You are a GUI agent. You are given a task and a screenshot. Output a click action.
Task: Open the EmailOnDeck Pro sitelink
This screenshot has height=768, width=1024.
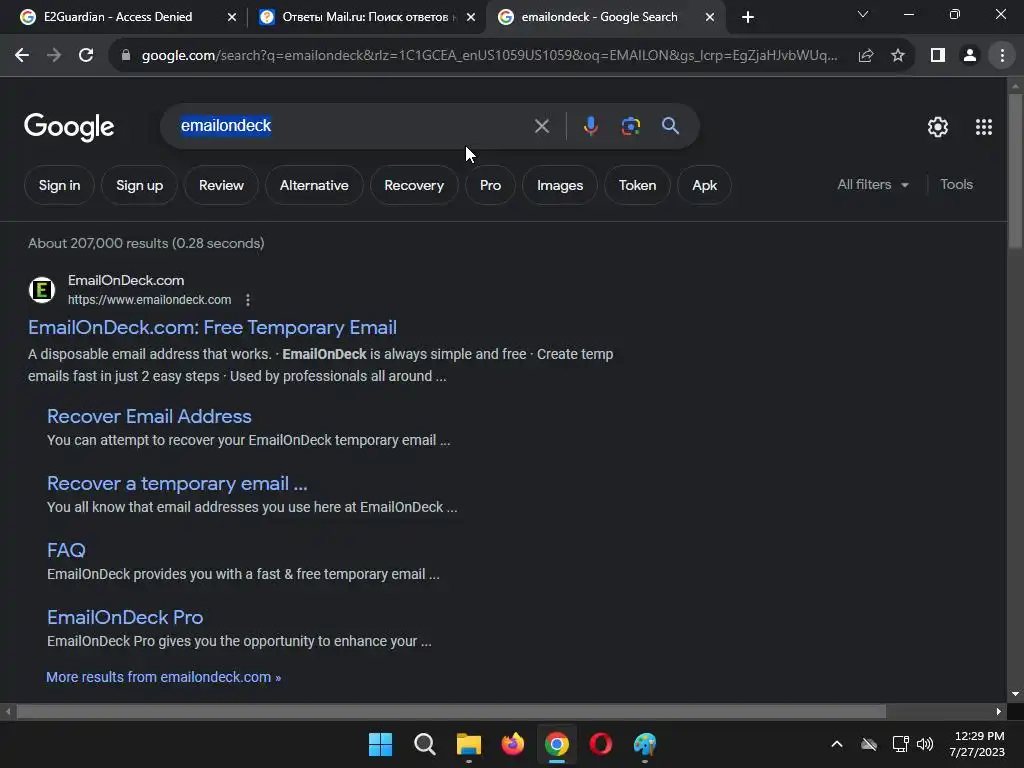click(125, 618)
